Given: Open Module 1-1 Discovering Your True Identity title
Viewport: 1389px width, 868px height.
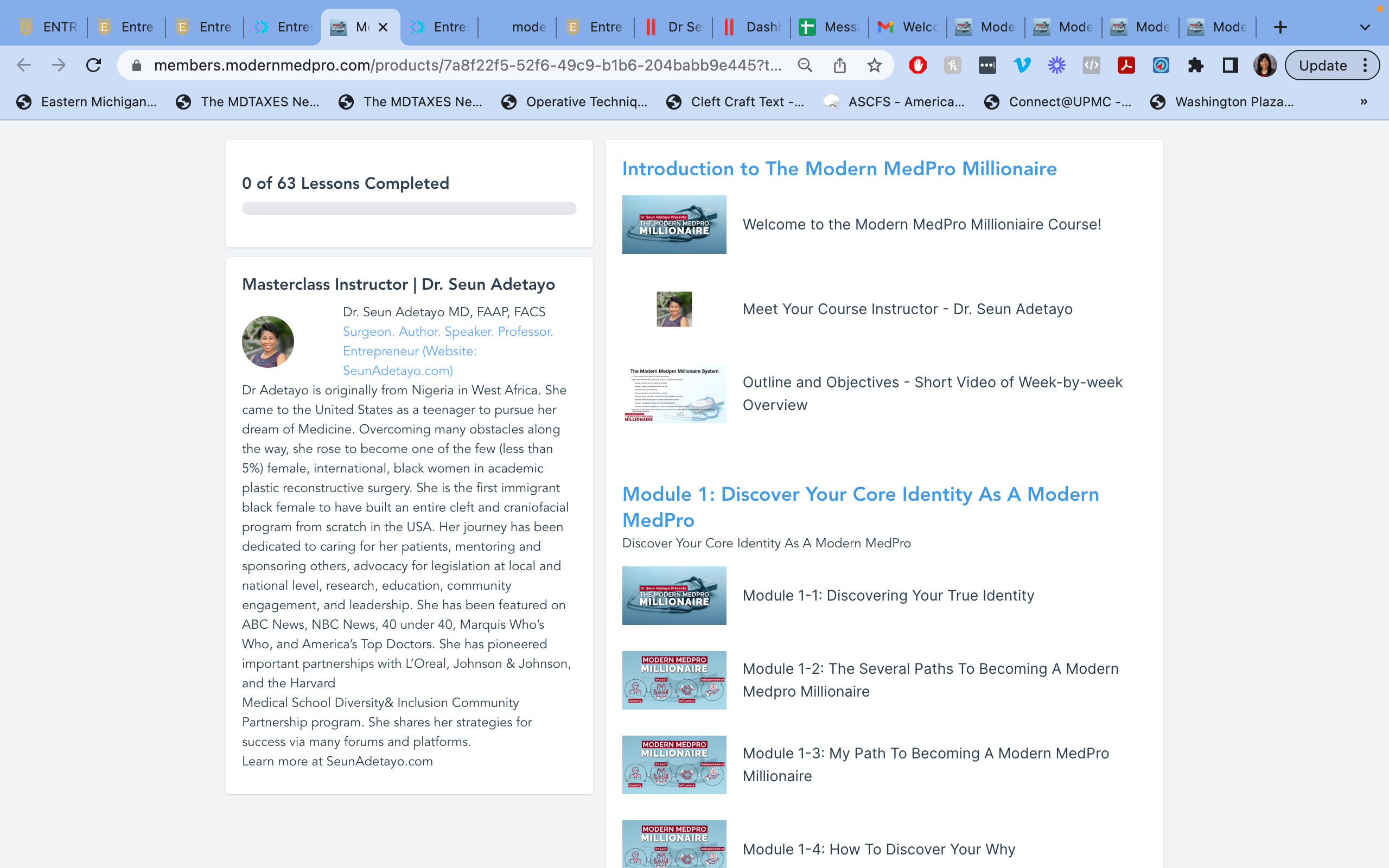Looking at the screenshot, I should click(889, 595).
